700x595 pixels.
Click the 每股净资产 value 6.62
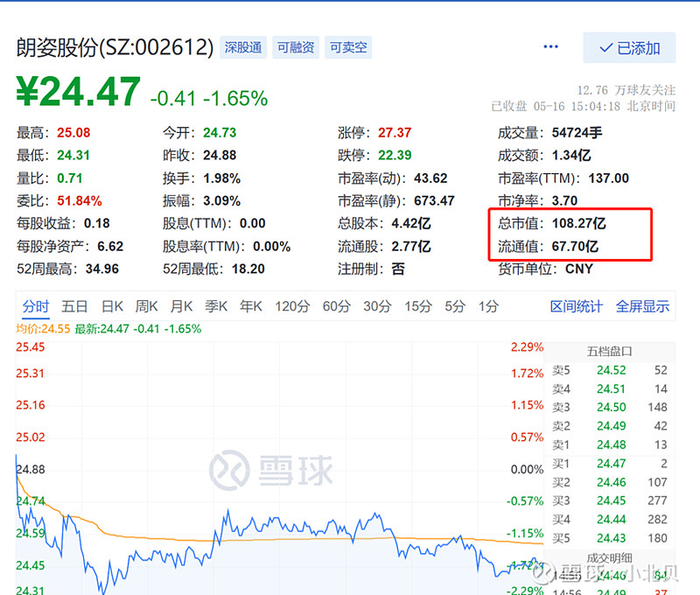pyautogui.click(x=110, y=246)
